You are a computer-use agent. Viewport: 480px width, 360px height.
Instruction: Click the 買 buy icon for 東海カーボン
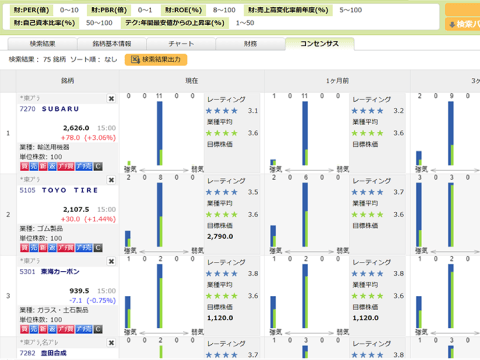point(24,329)
